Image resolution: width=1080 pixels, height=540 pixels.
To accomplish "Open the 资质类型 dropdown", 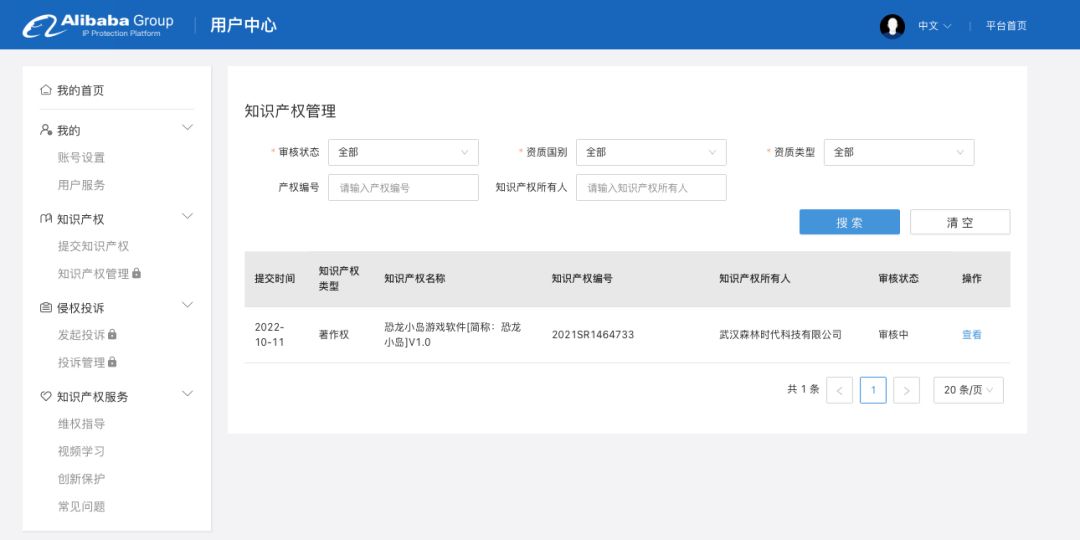I will point(899,152).
